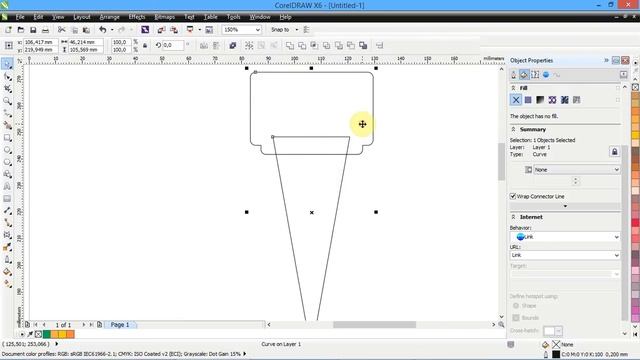Open the Bitmaps menu
640x360 pixels.
point(164,17)
